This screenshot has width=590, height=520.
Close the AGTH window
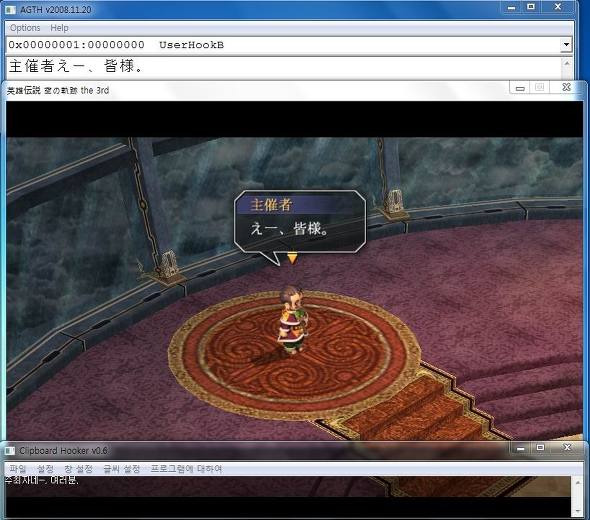point(558,7)
